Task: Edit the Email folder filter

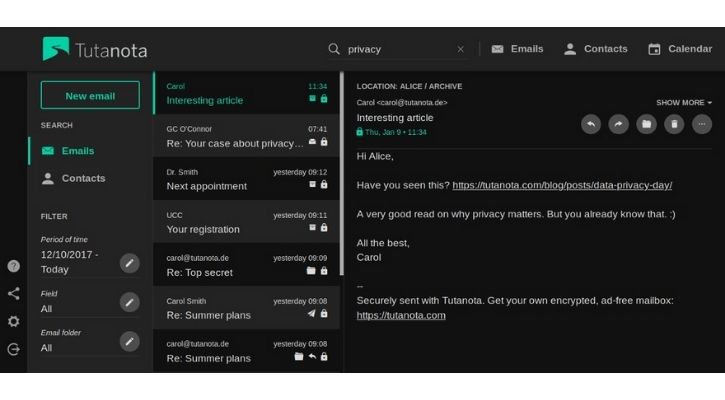Action: pos(130,341)
